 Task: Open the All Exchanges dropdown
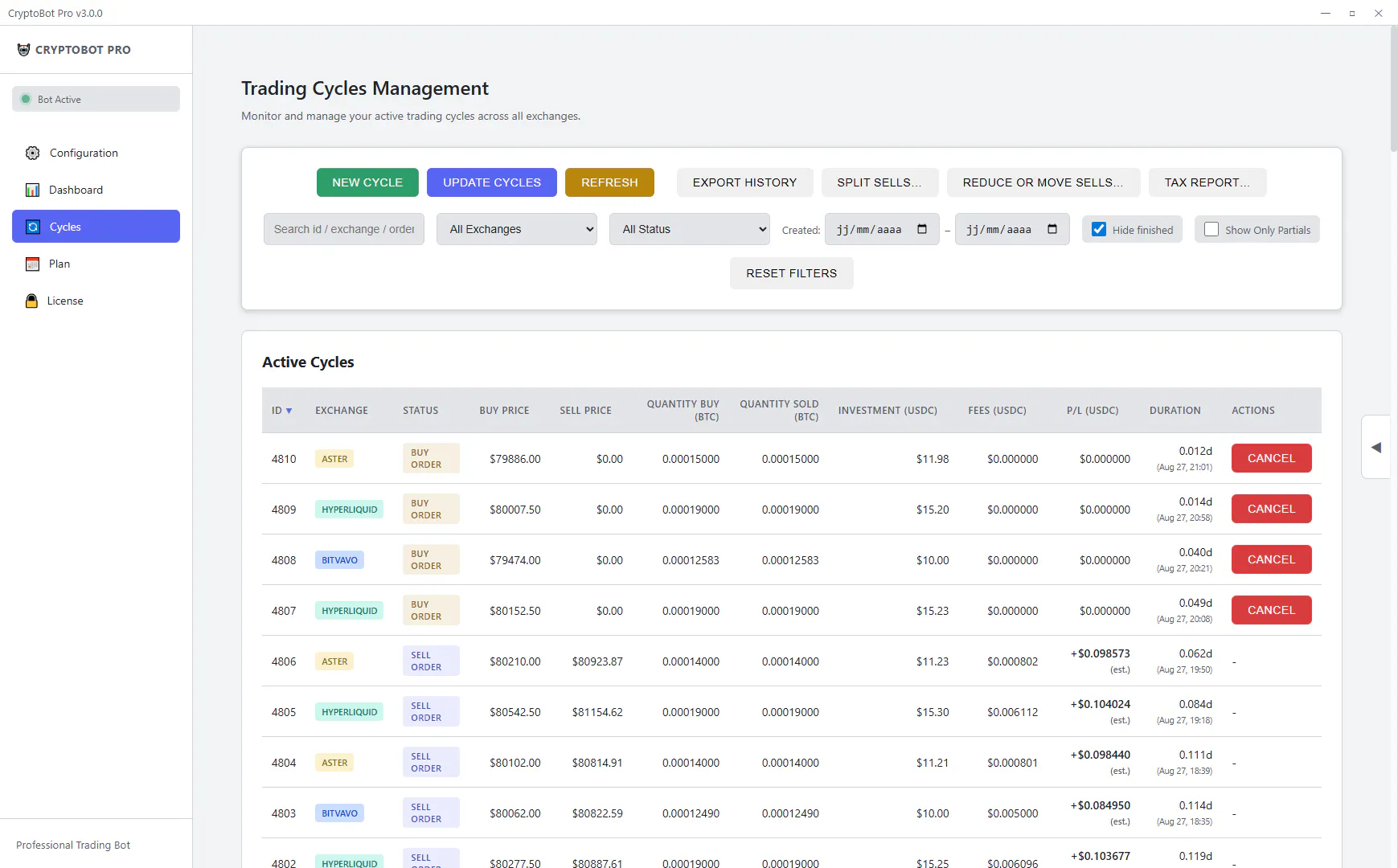[517, 229]
